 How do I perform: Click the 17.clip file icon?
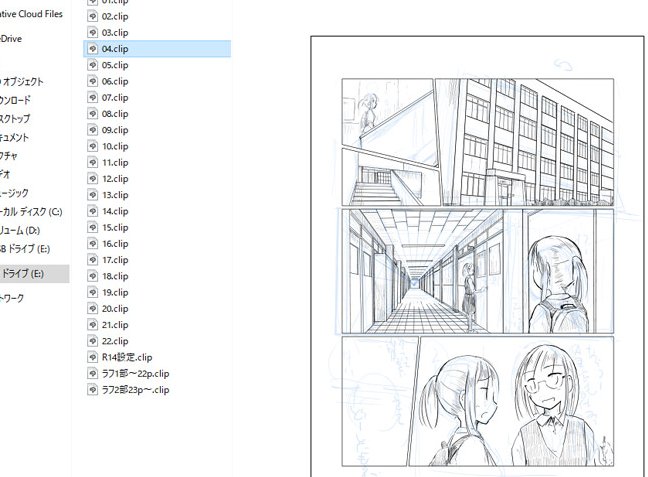click(x=93, y=260)
